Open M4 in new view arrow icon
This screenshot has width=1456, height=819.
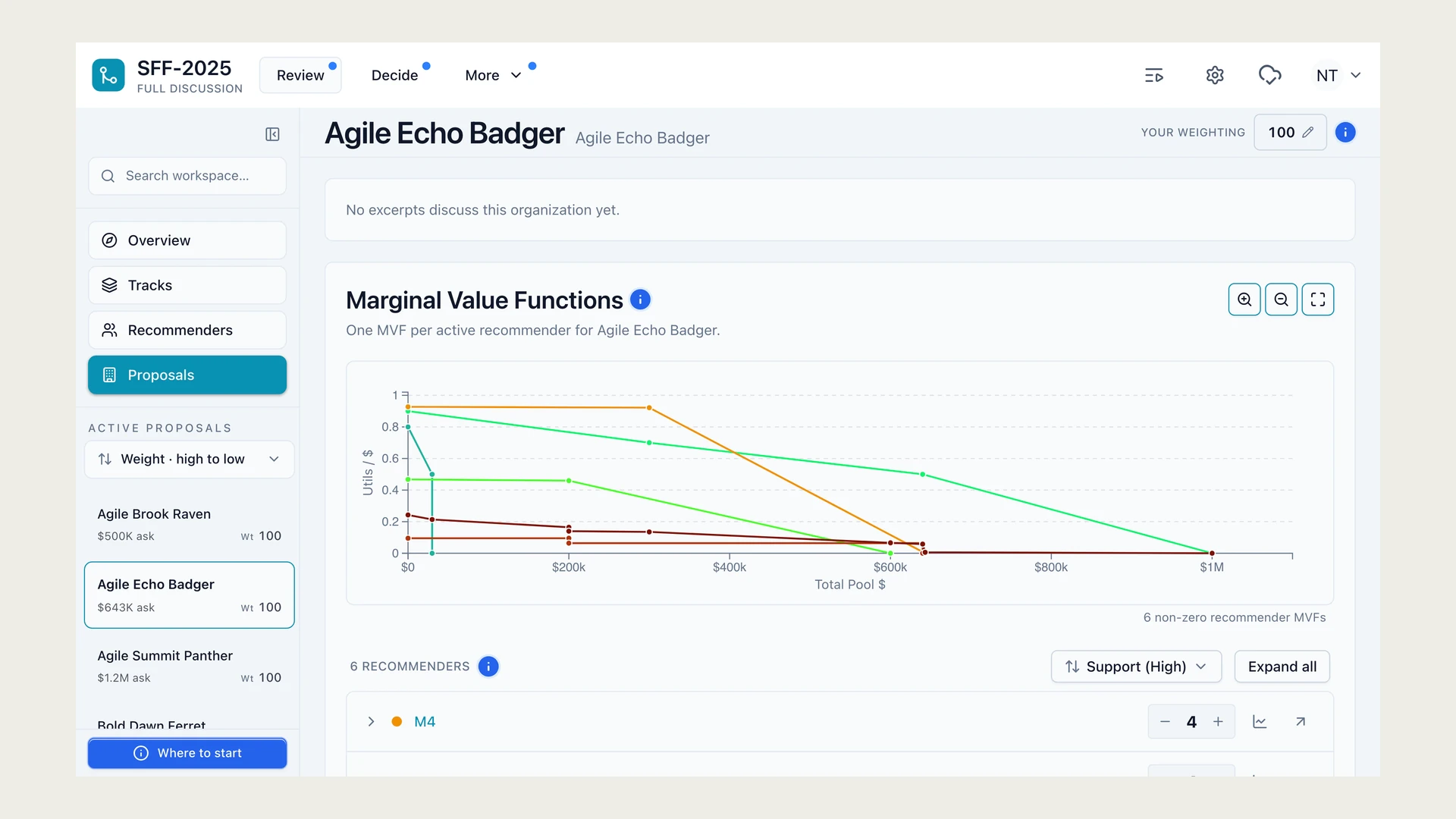(1301, 722)
